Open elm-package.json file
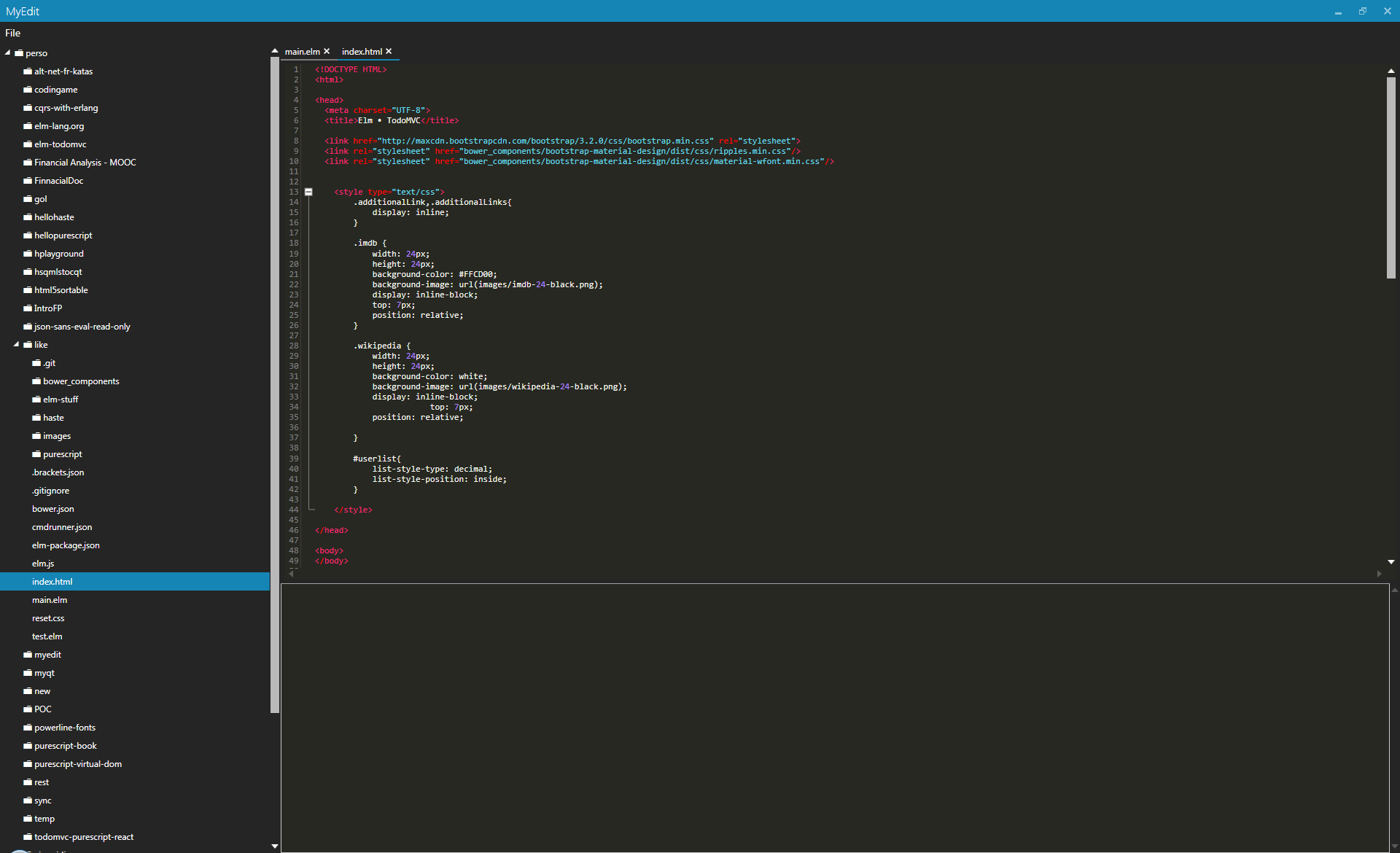 [x=66, y=545]
